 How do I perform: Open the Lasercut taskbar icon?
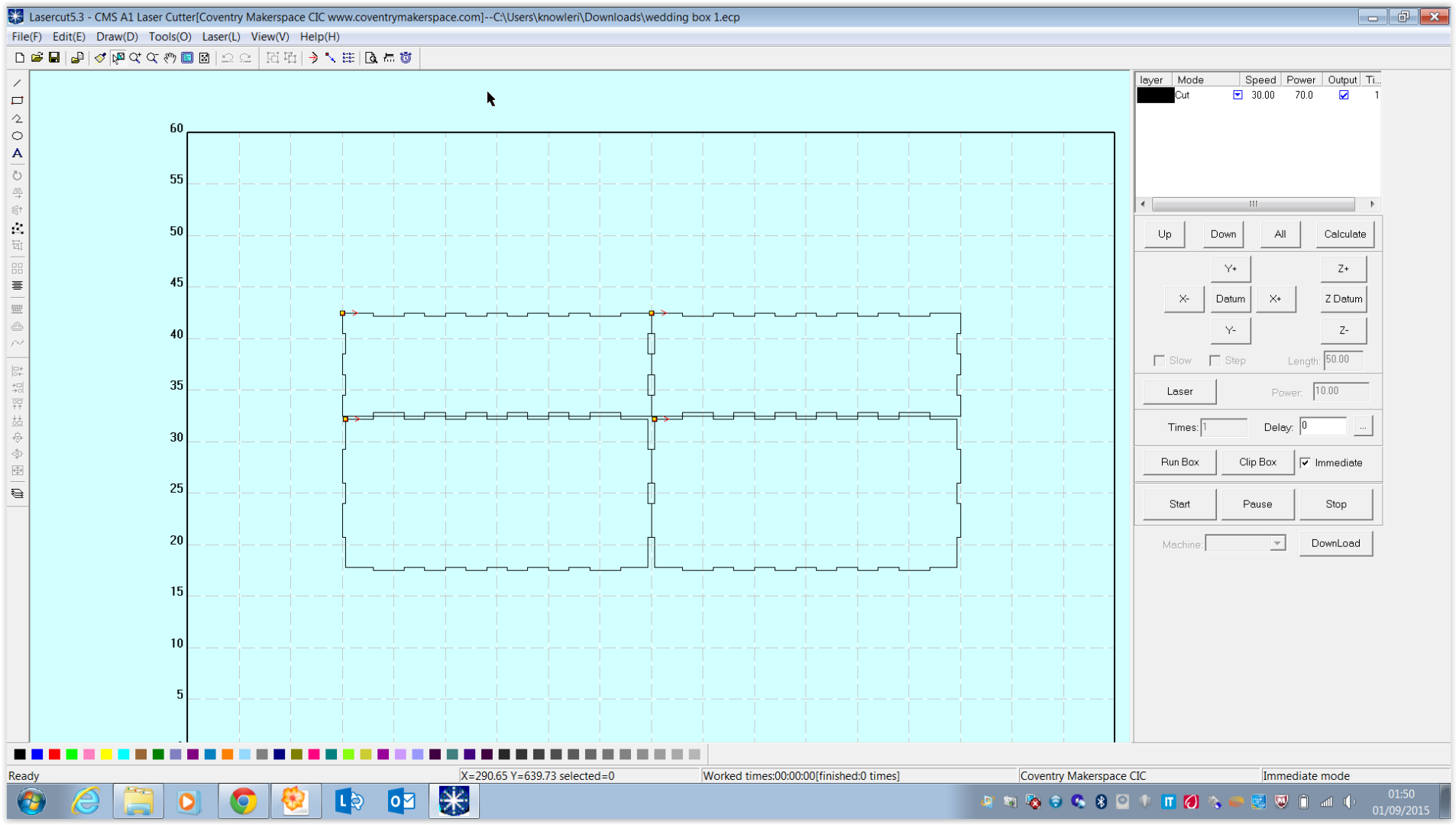coord(454,801)
